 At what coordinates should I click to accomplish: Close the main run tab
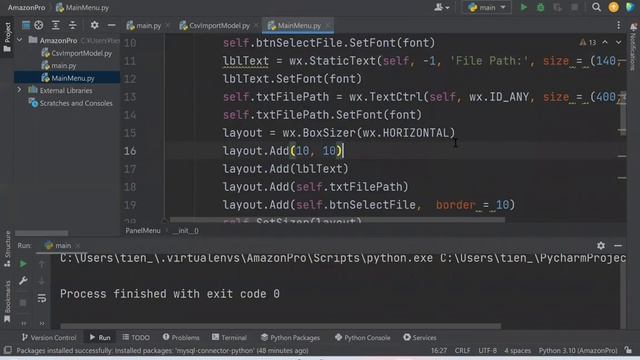pyautogui.click(x=78, y=245)
